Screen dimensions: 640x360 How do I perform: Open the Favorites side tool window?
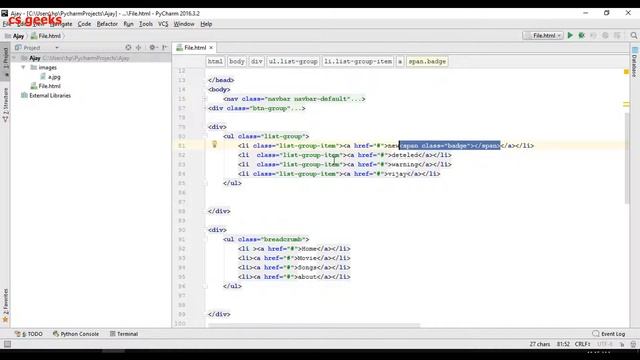(x=5, y=305)
